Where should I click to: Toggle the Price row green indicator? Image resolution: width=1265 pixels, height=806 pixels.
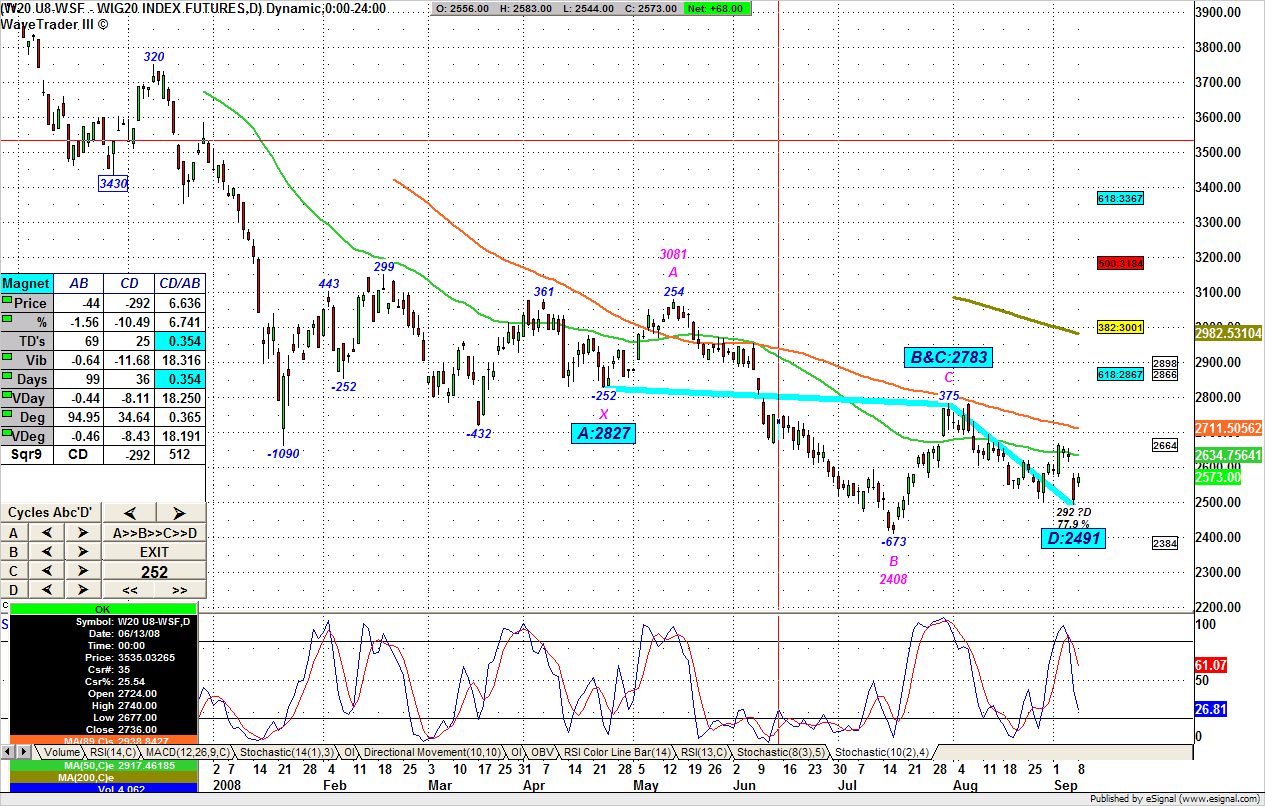[9, 300]
